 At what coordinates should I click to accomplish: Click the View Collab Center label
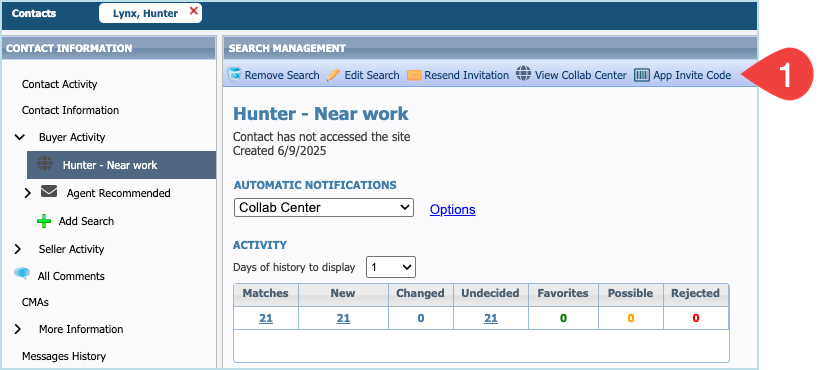[581, 75]
